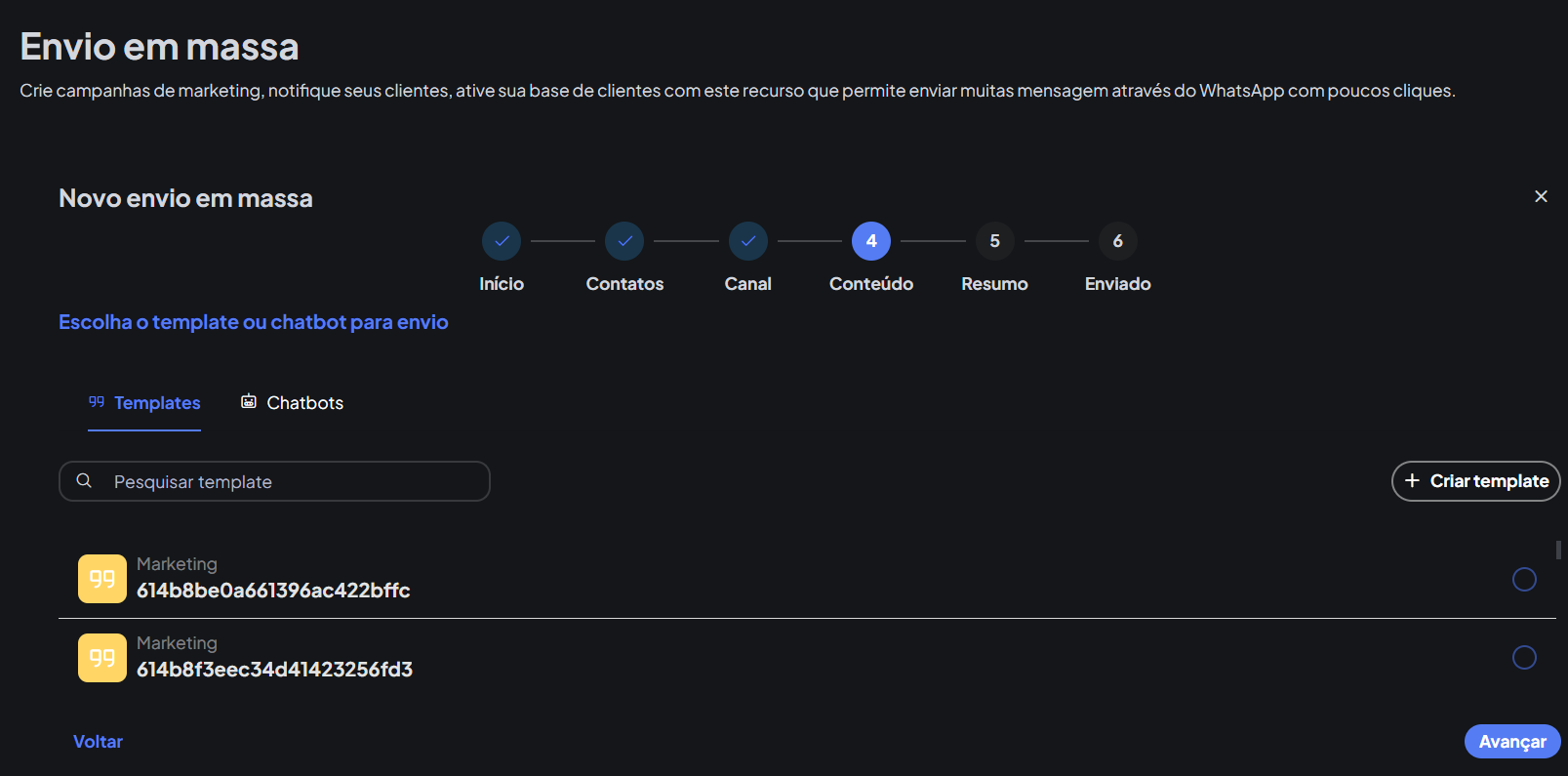Click the Início step checkmark circle
Viewport: 1568px width, 776px height.
click(502, 241)
